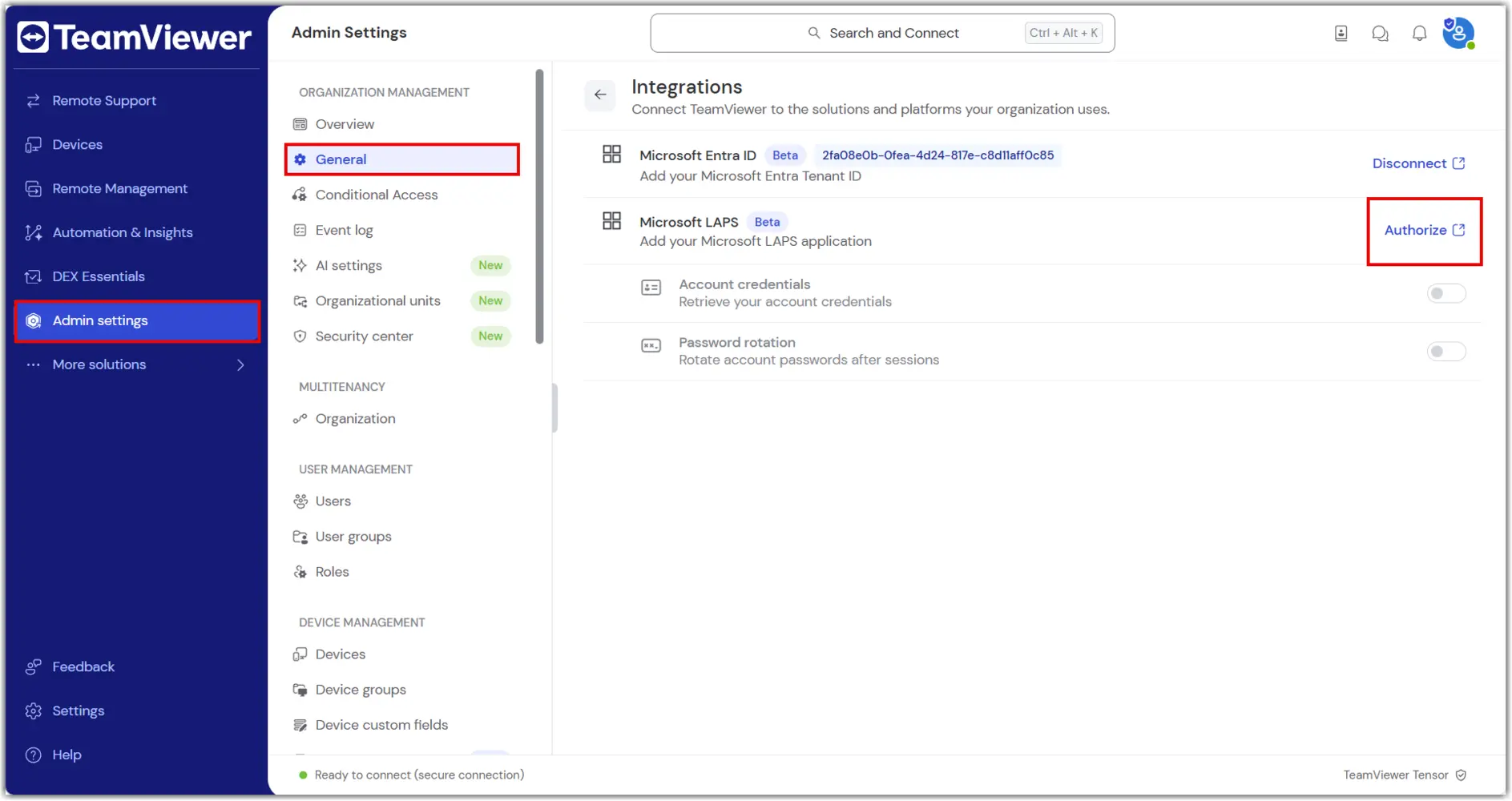This screenshot has width=1512, height=801.
Task: Open Automation & Insights
Action: point(137,233)
